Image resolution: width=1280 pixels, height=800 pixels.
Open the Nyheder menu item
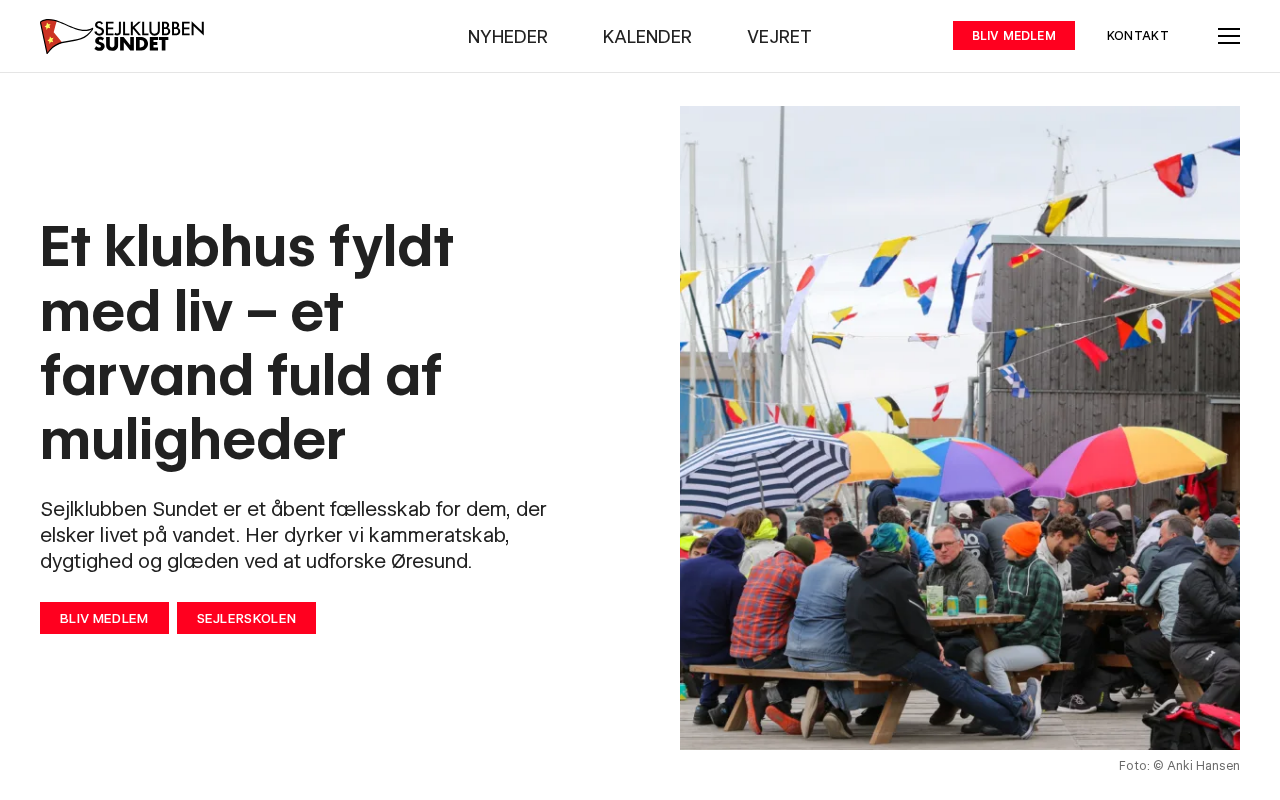(508, 37)
